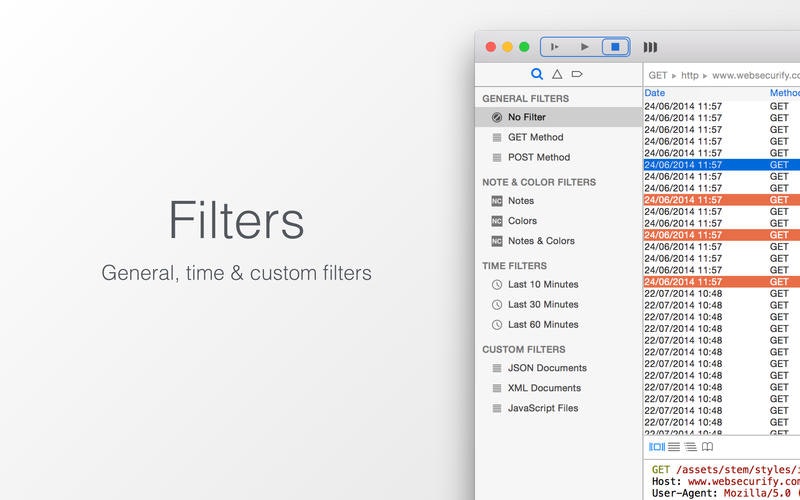
Task: Click the GENERAL FILTERS section header
Action: click(x=526, y=98)
